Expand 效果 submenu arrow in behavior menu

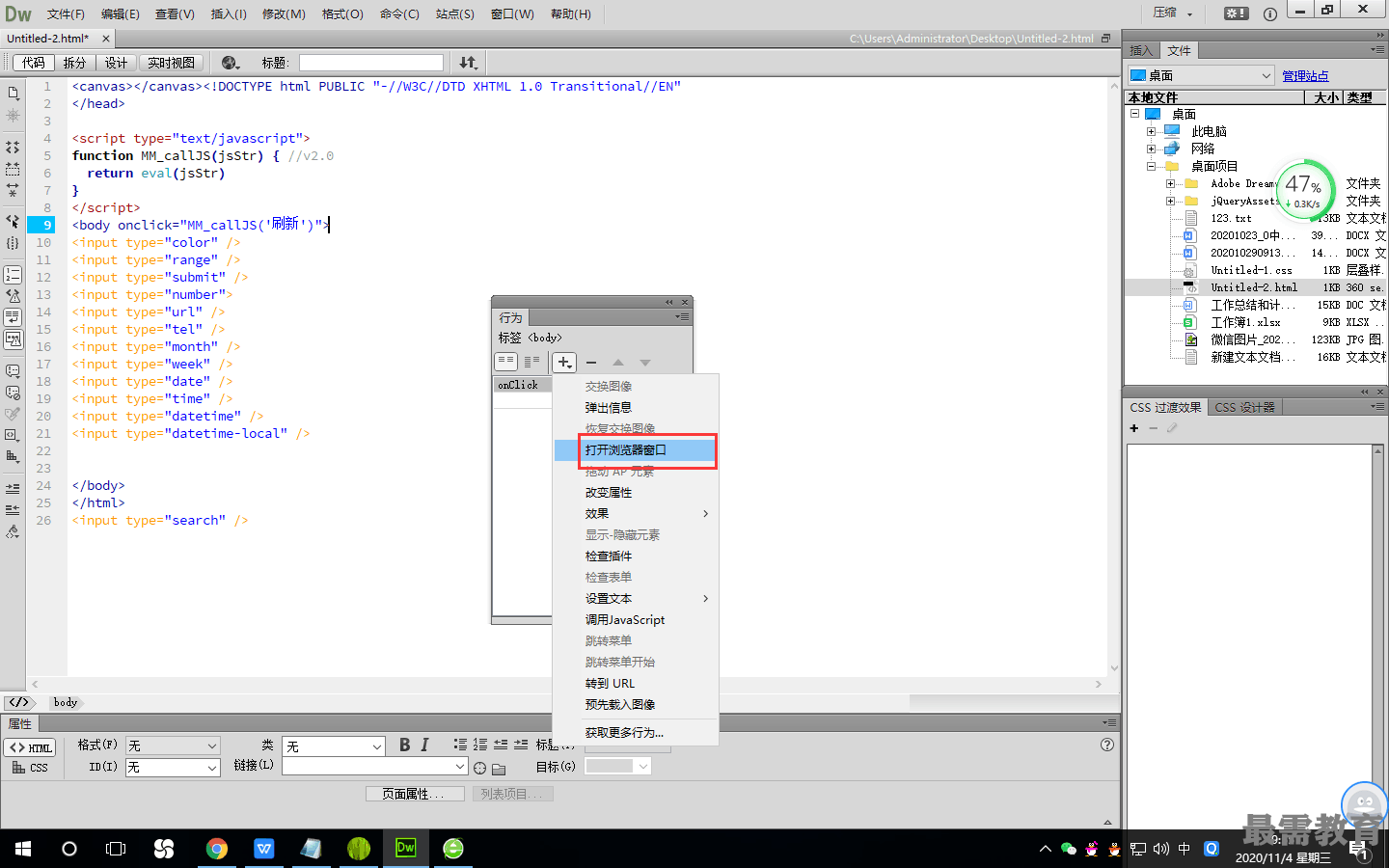[x=706, y=514]
